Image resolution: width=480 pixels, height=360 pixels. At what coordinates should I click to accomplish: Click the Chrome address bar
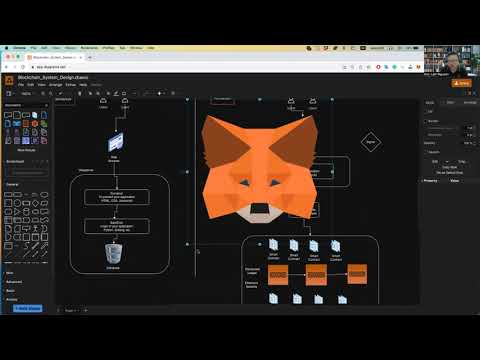(x=187, y=67)
